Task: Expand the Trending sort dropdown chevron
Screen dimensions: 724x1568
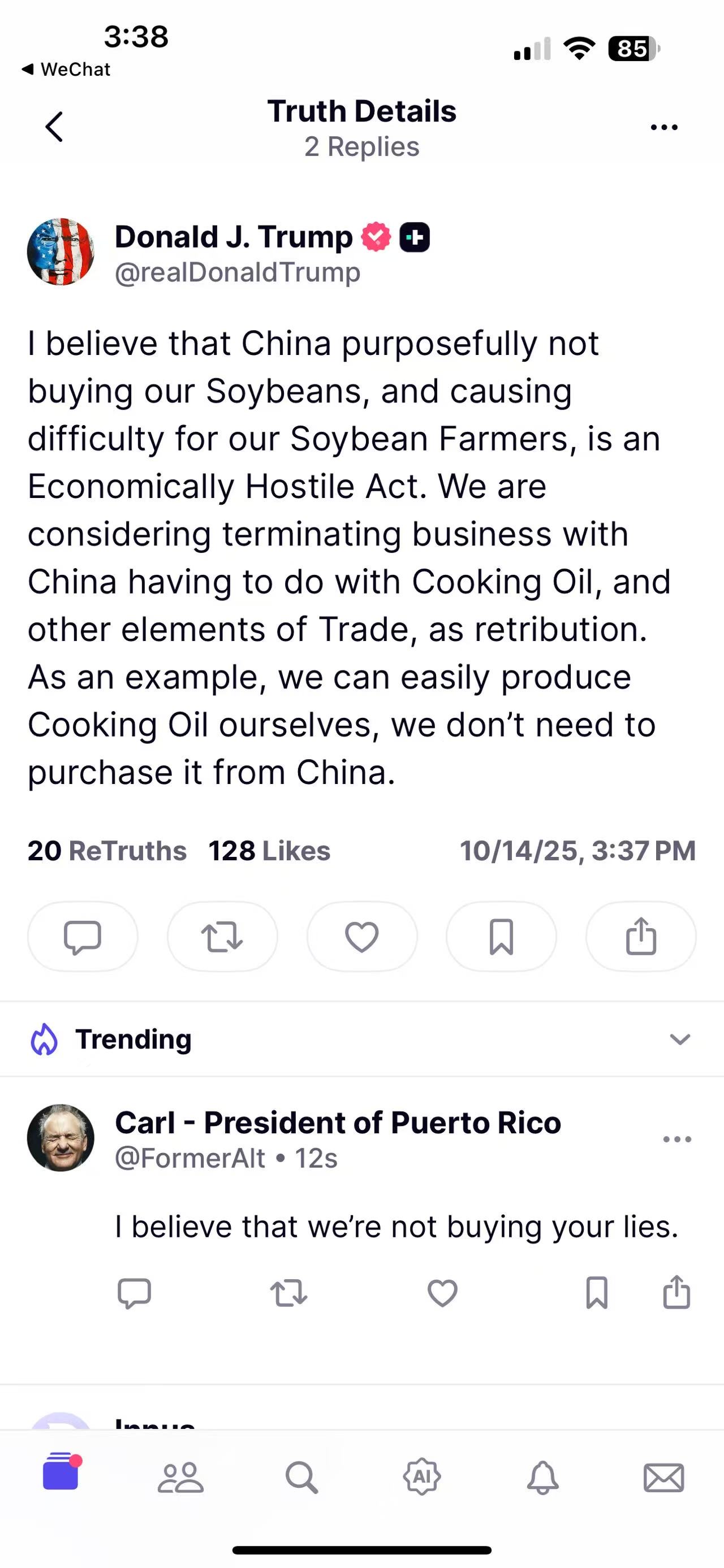Action: [679, 1039]
